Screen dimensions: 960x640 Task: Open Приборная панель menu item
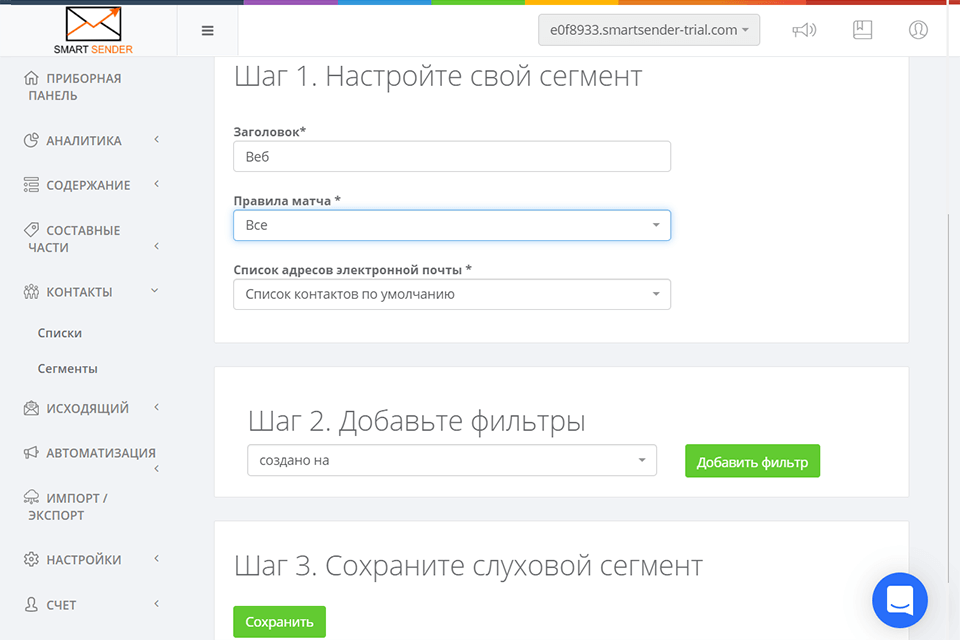pos(75,87)
